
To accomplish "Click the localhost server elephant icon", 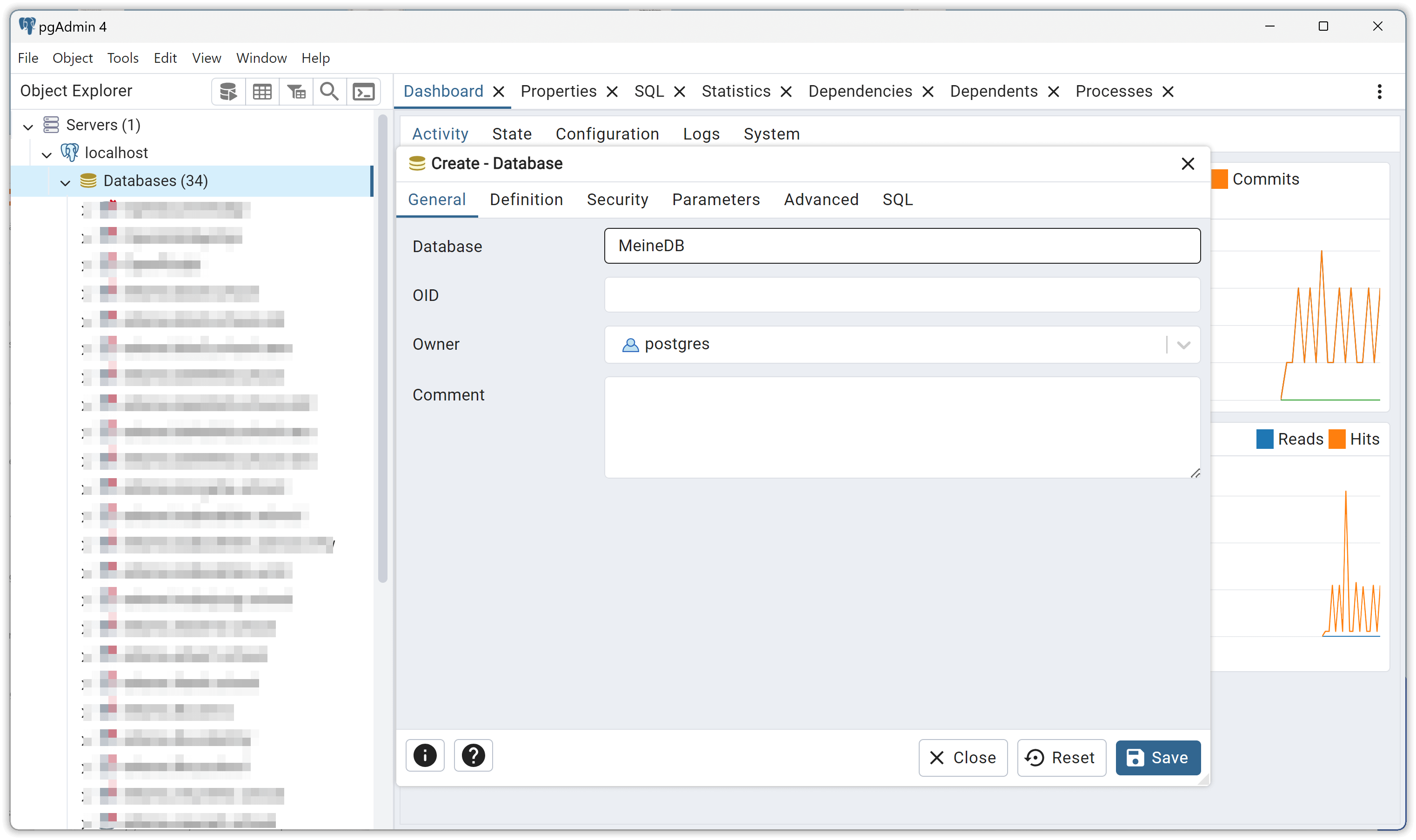I will [70, 152].
